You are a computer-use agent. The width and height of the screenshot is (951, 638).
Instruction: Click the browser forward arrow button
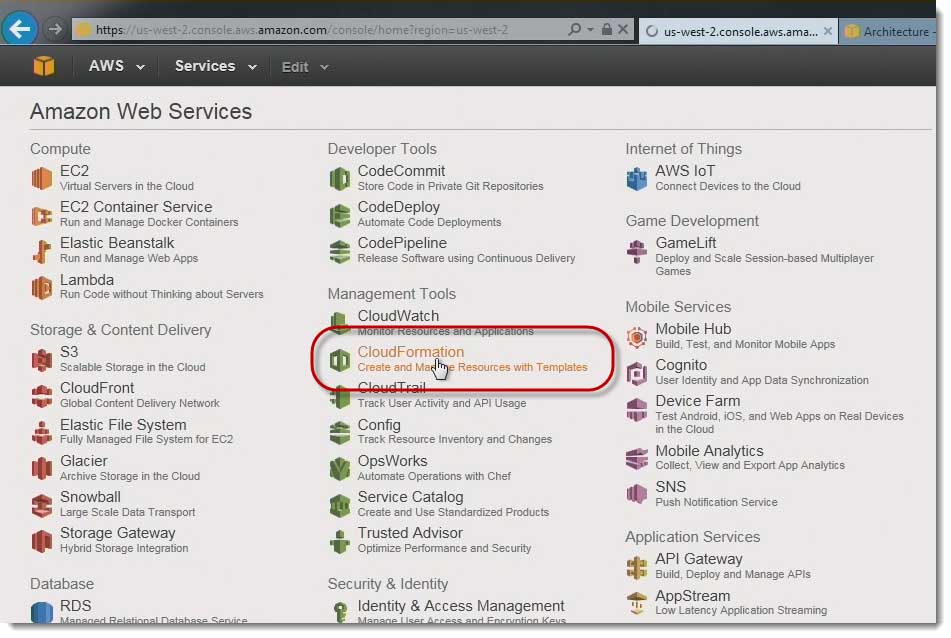click(x=55, y=29)
